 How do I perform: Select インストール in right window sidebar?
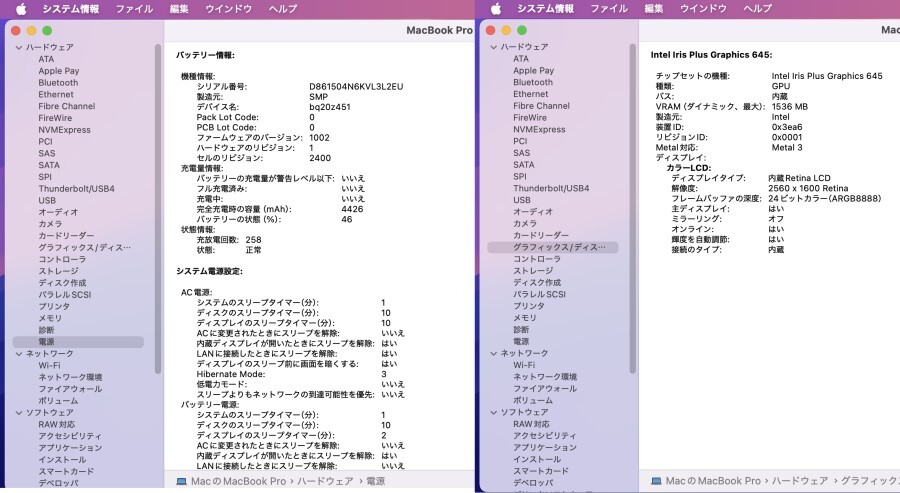537,459
